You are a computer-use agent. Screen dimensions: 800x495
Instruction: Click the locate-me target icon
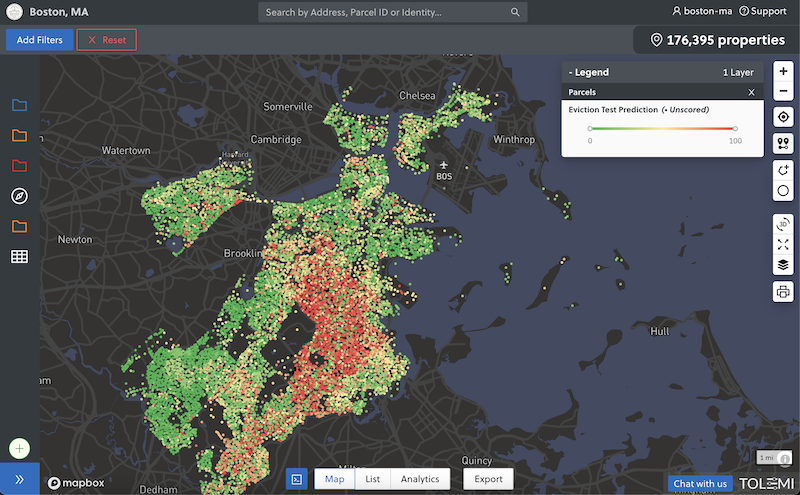coord(783,117)
